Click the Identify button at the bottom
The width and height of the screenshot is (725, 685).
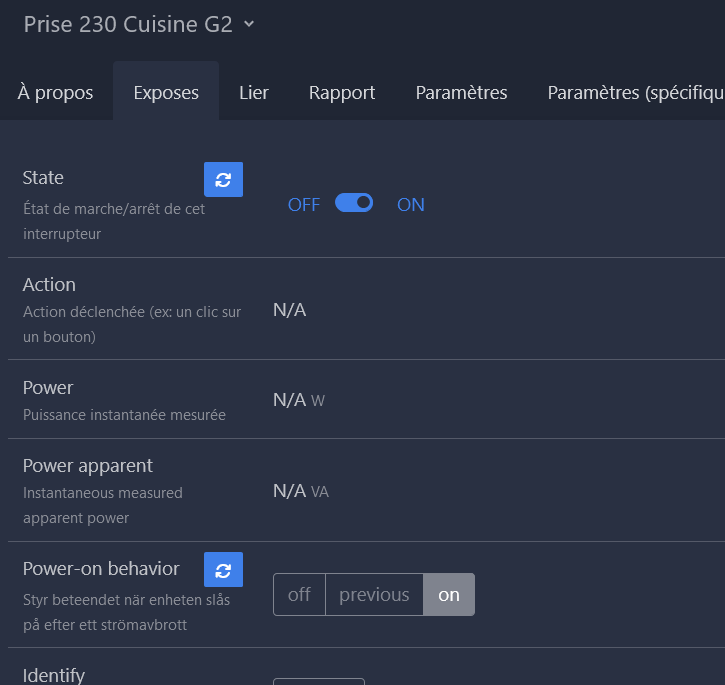coord(319,682)
